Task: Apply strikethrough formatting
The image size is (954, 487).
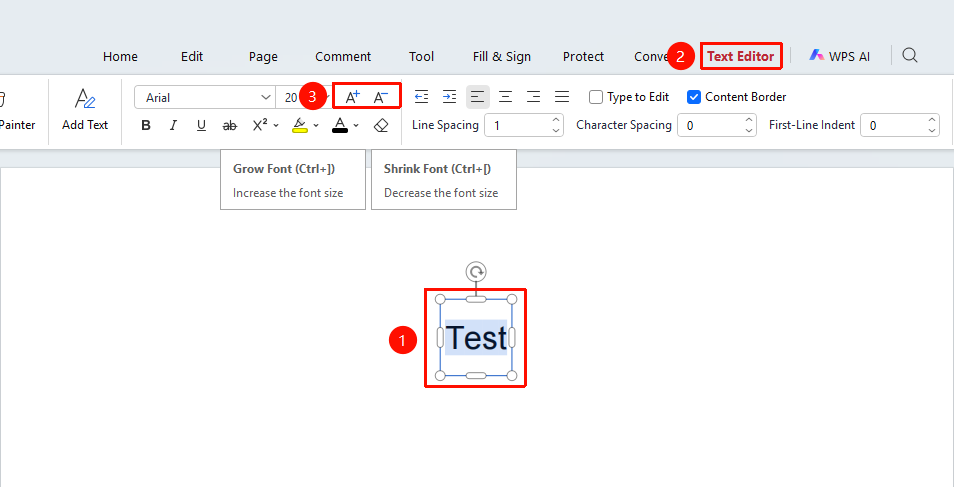Action: 229,125
